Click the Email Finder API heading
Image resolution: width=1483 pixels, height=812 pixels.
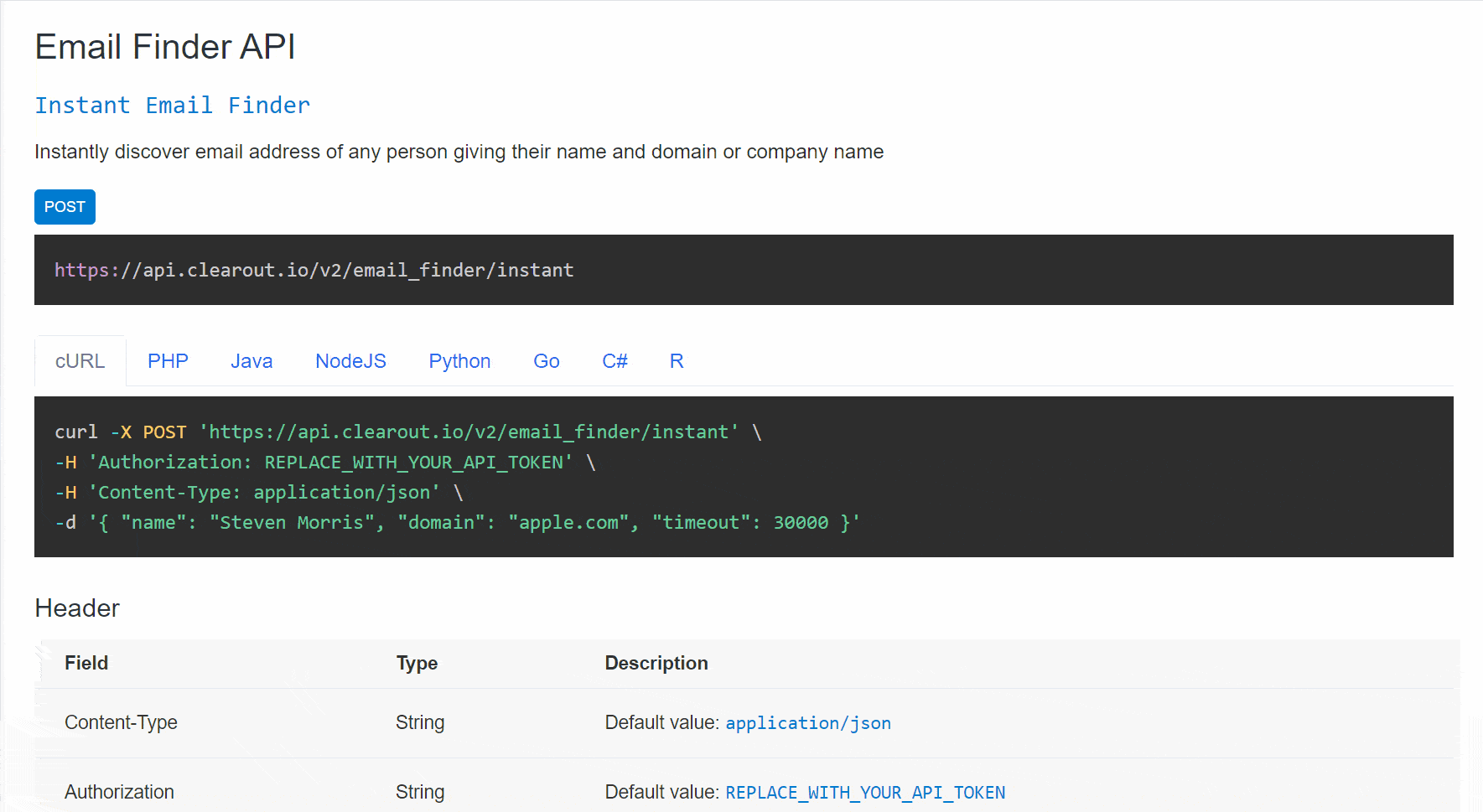click(164, 47)
